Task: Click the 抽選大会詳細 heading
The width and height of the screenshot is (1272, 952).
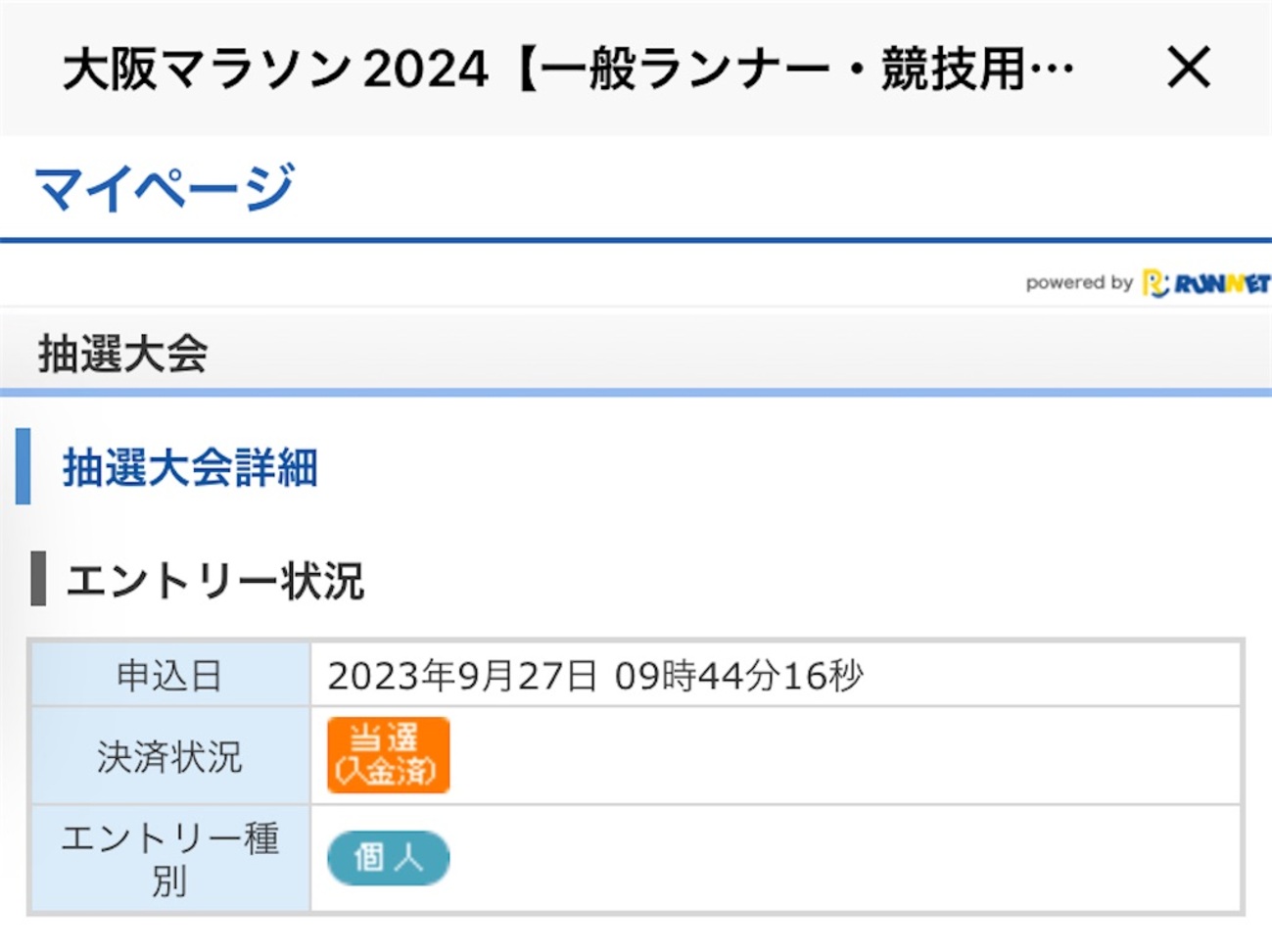Action: [x=191, y=467]
